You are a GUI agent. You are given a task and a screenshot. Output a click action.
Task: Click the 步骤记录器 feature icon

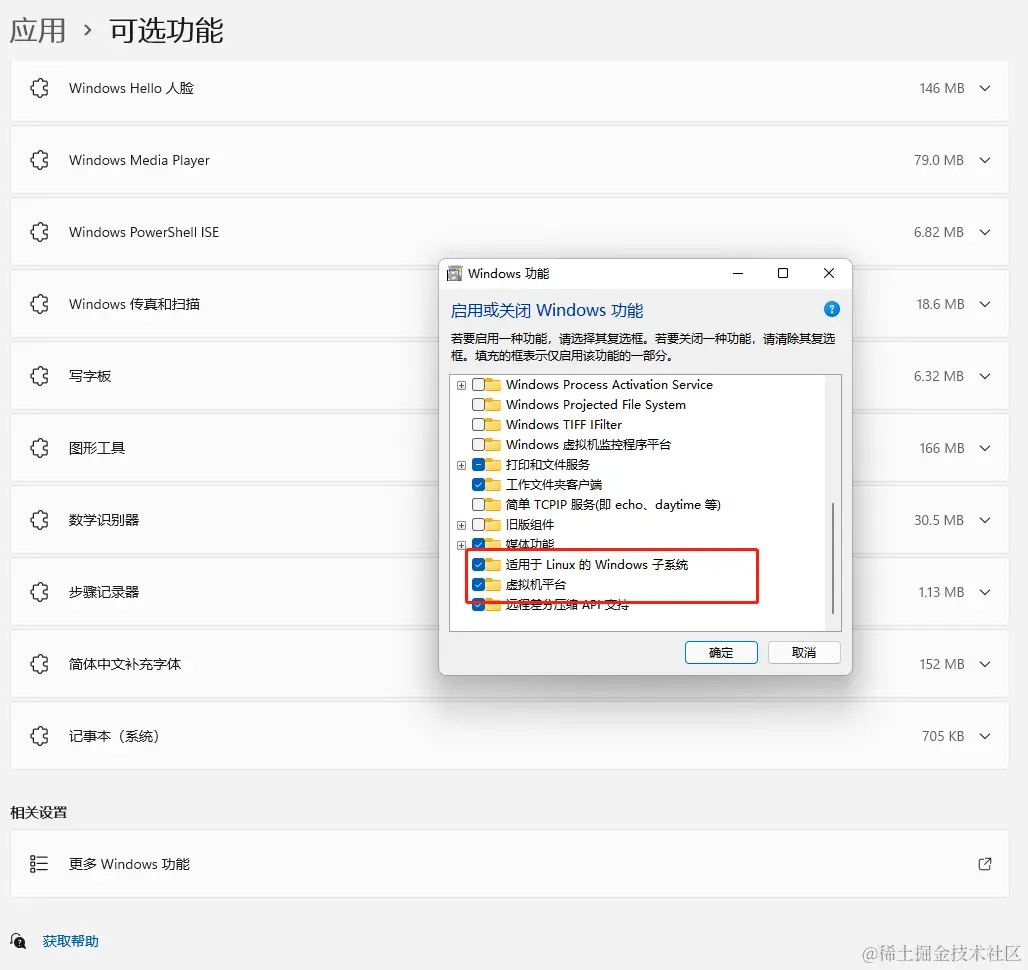coord(39,592)
